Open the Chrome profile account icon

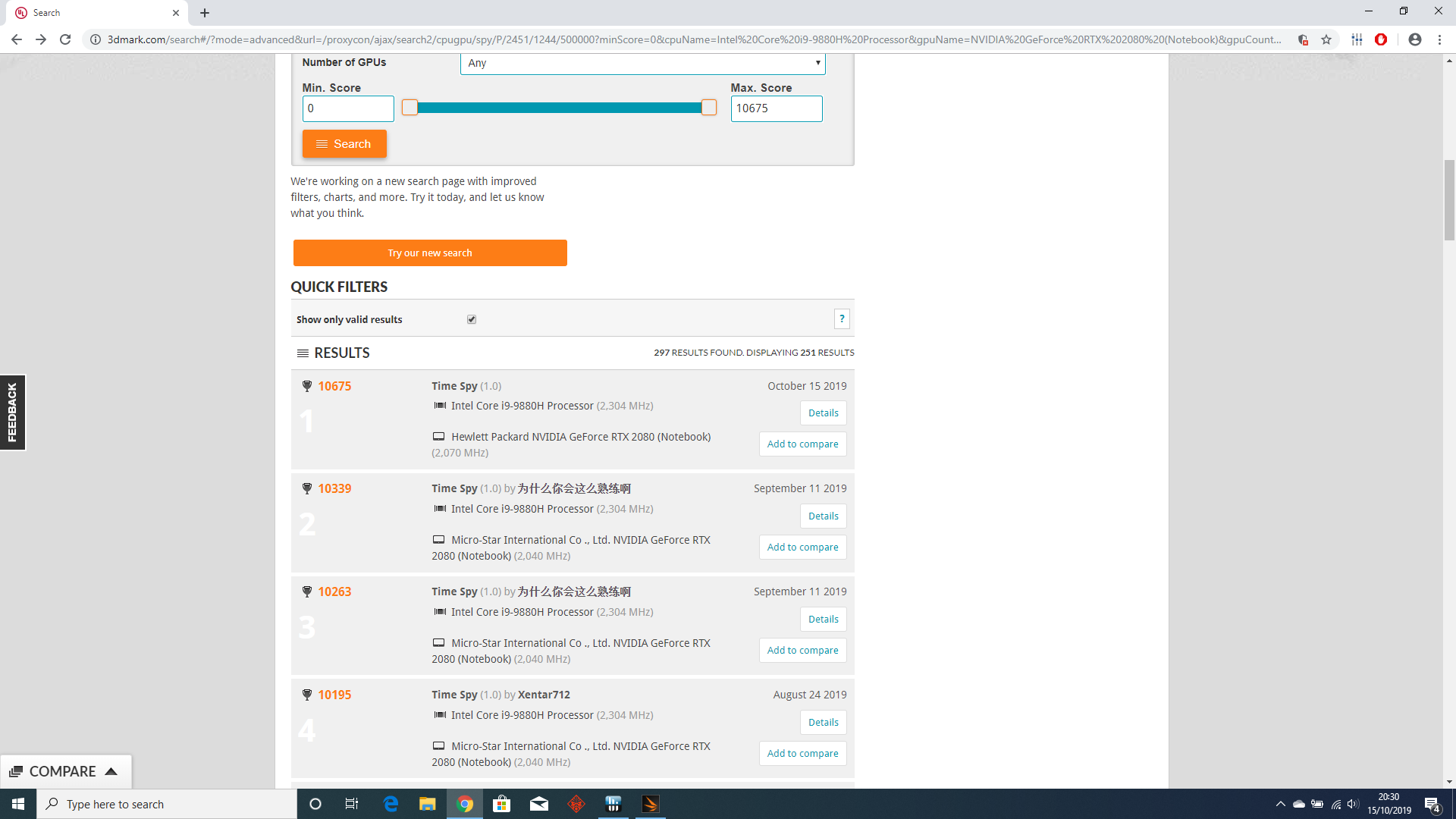coord(1415,39)
